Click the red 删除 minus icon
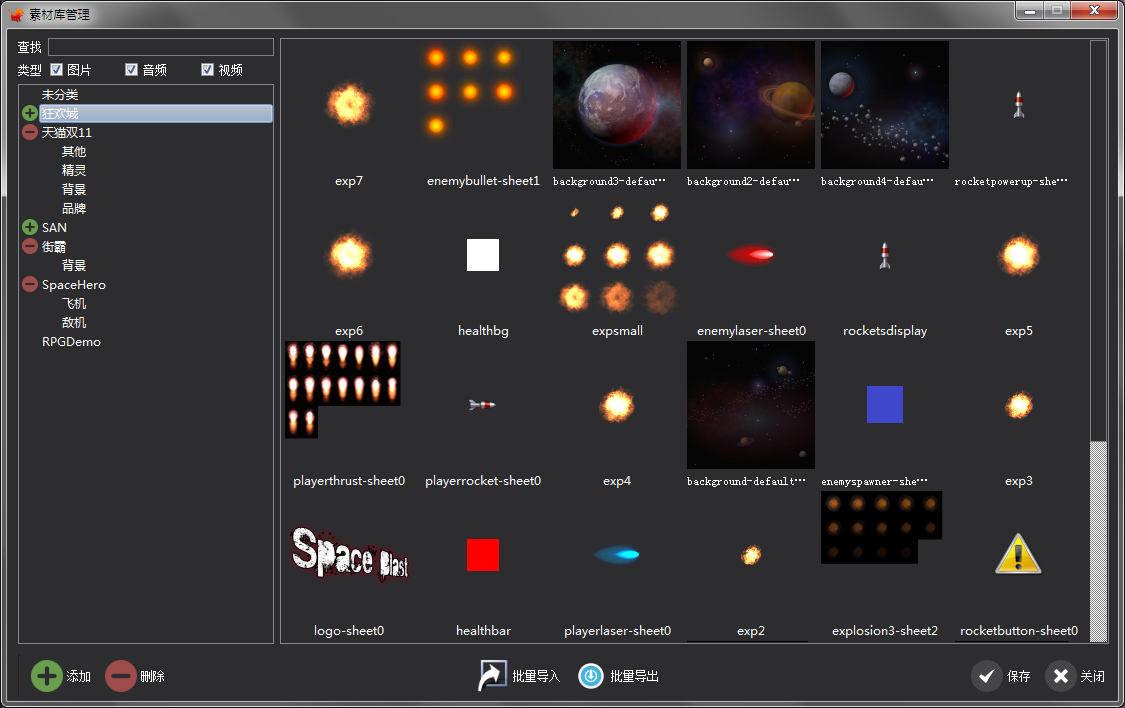The width and height of the screenshot is (1125, 708). 120,676
